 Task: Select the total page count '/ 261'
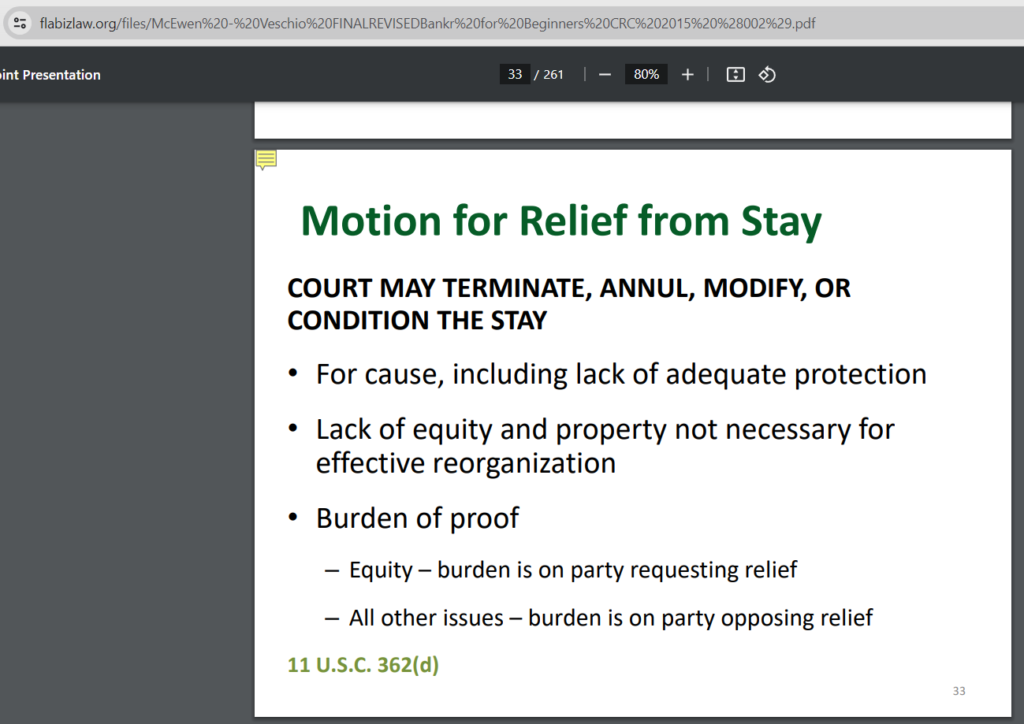coord(549,74)
